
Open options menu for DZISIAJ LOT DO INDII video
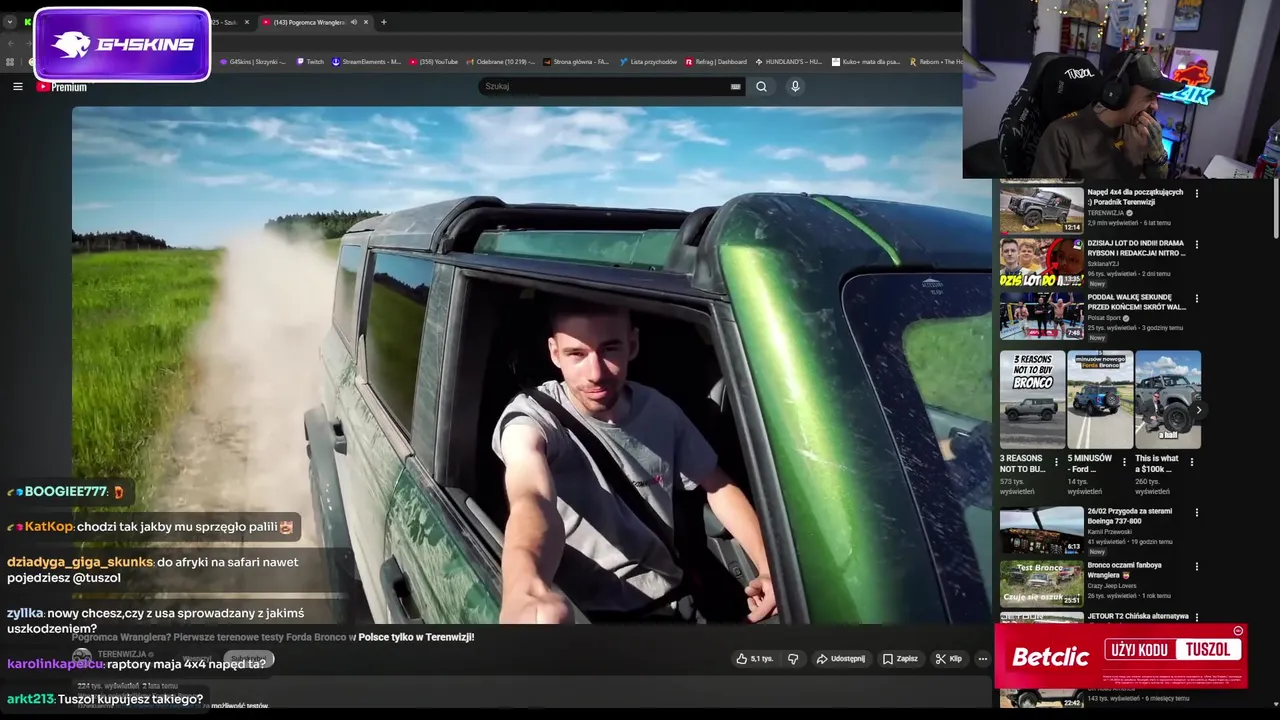[x=1197, y=244]
